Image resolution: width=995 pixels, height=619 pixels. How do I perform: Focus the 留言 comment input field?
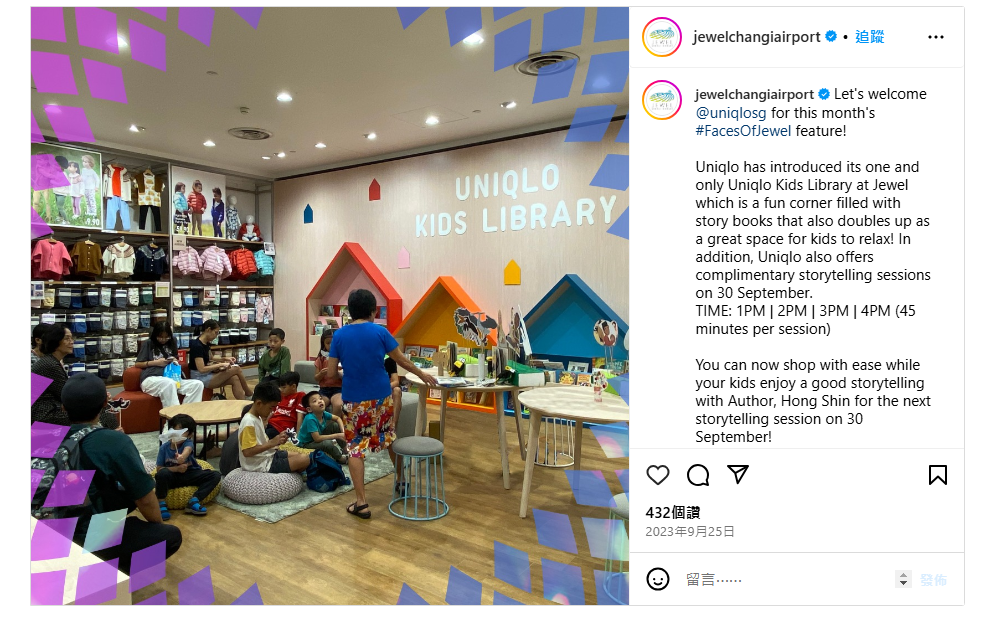click(787, 579)
